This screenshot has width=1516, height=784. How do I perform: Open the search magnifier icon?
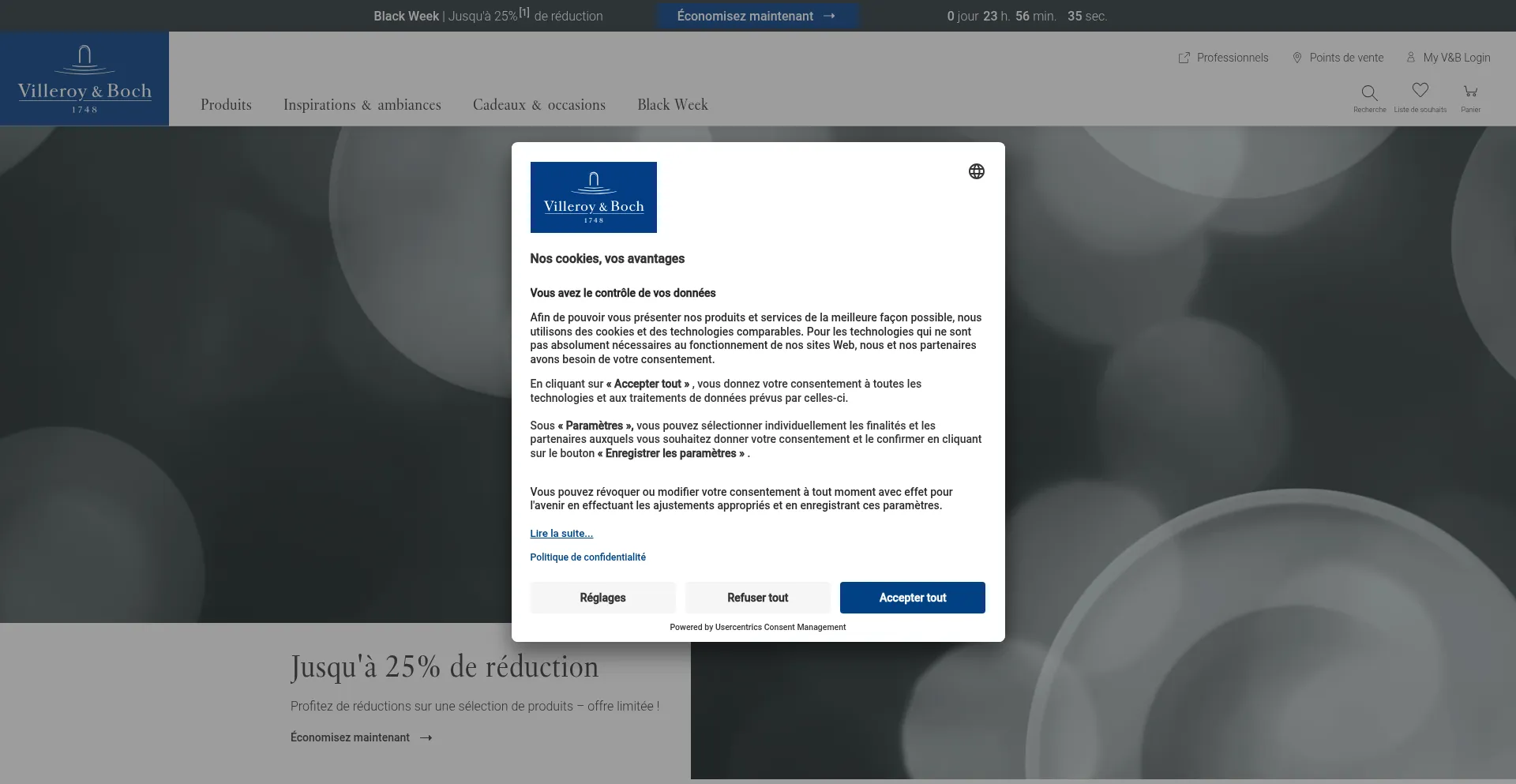click(1369, 93)
